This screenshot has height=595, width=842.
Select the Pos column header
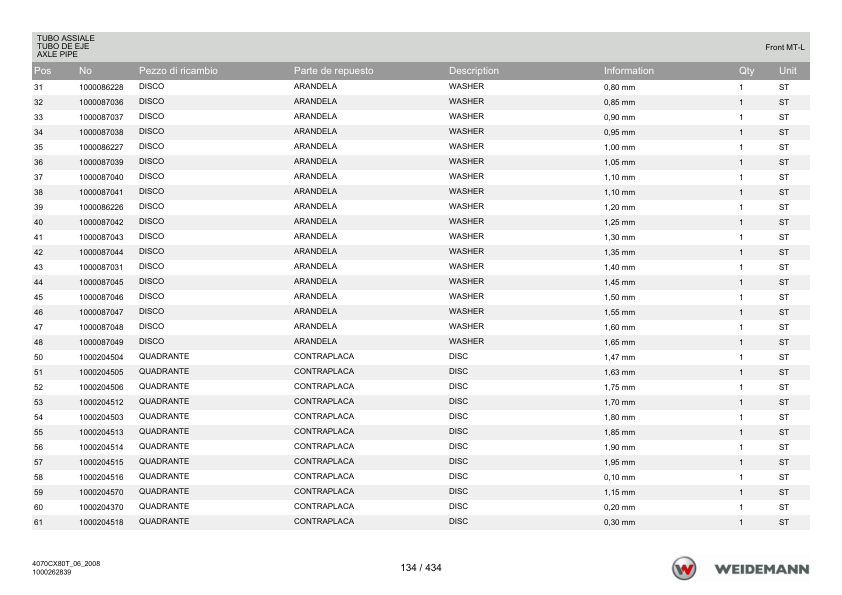pos(42,71)
